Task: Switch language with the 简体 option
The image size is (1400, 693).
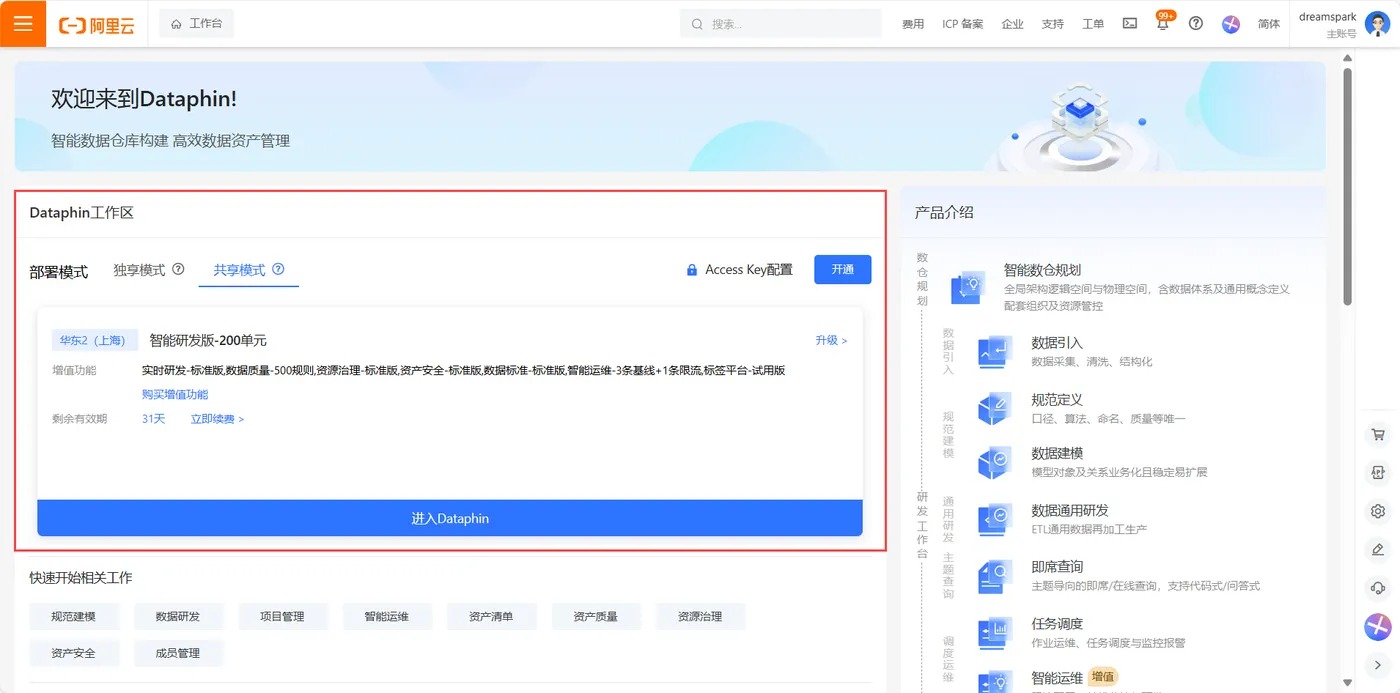Action: (x=1269, y=24)
